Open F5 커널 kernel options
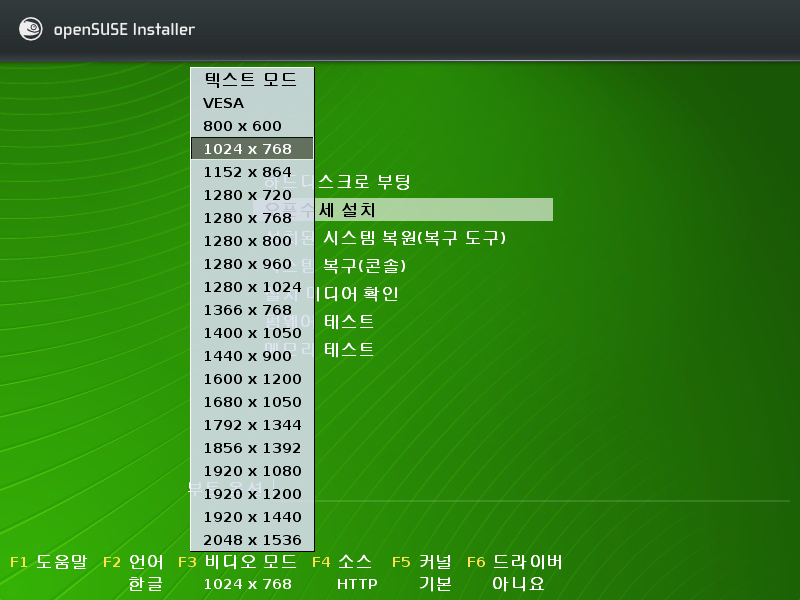800x600 pixels. click(x=422, y=562)
